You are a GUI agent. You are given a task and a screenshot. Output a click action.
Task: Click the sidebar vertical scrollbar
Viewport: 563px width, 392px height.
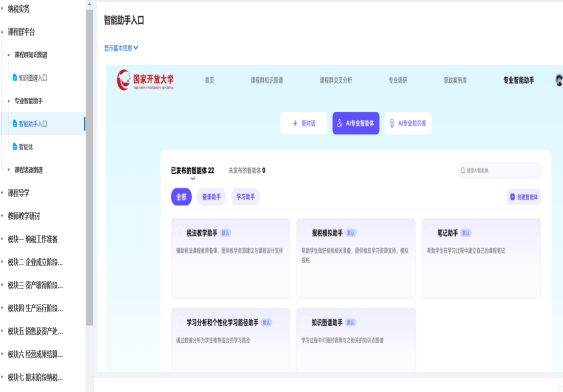point(89,167)
